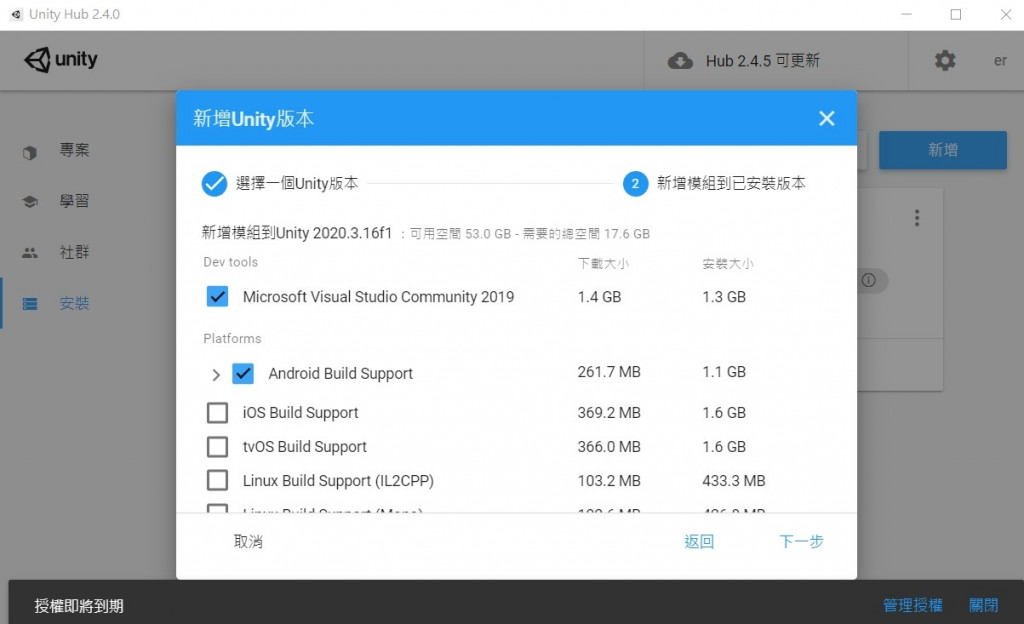Click 返回 to go back

point(699,542)
